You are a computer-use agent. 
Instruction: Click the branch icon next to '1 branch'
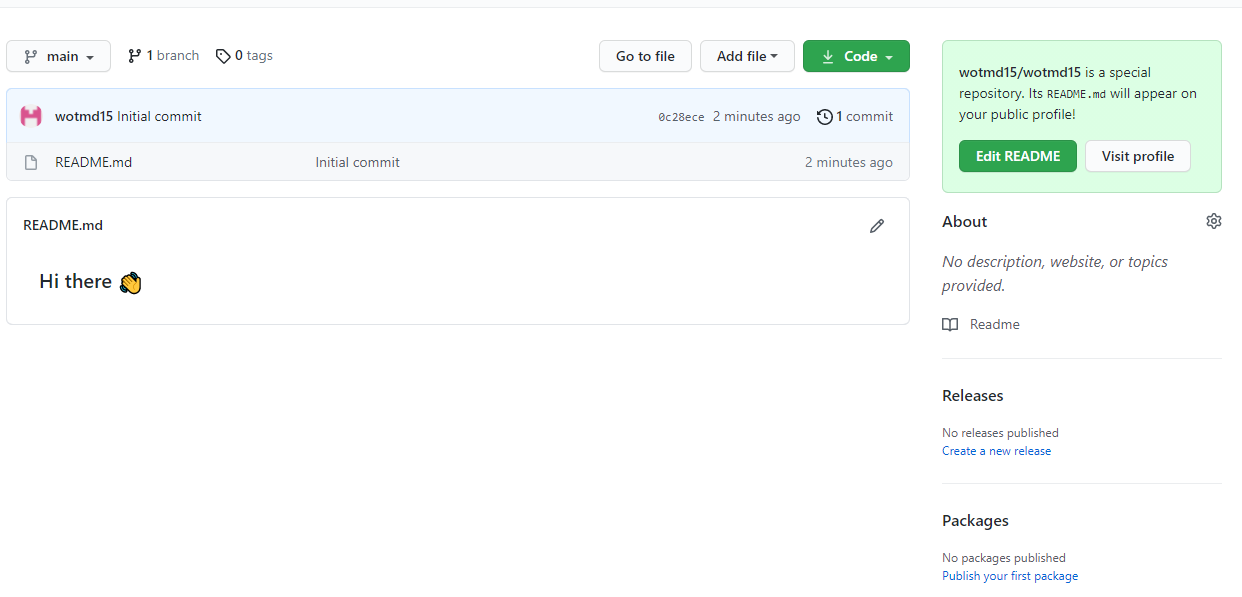[134, 55]
